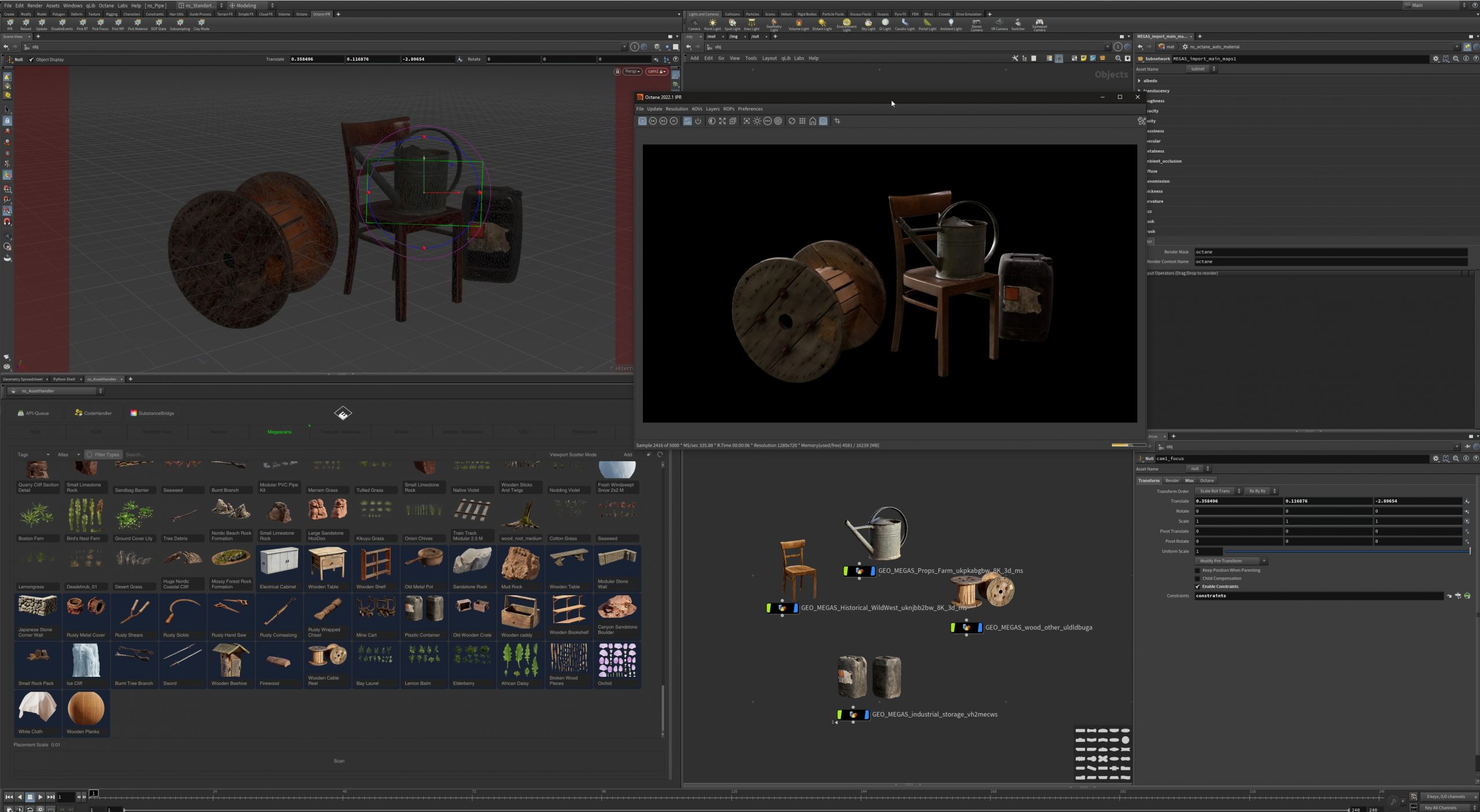Adjust the Uniform Scale slider

(1347, 551)
